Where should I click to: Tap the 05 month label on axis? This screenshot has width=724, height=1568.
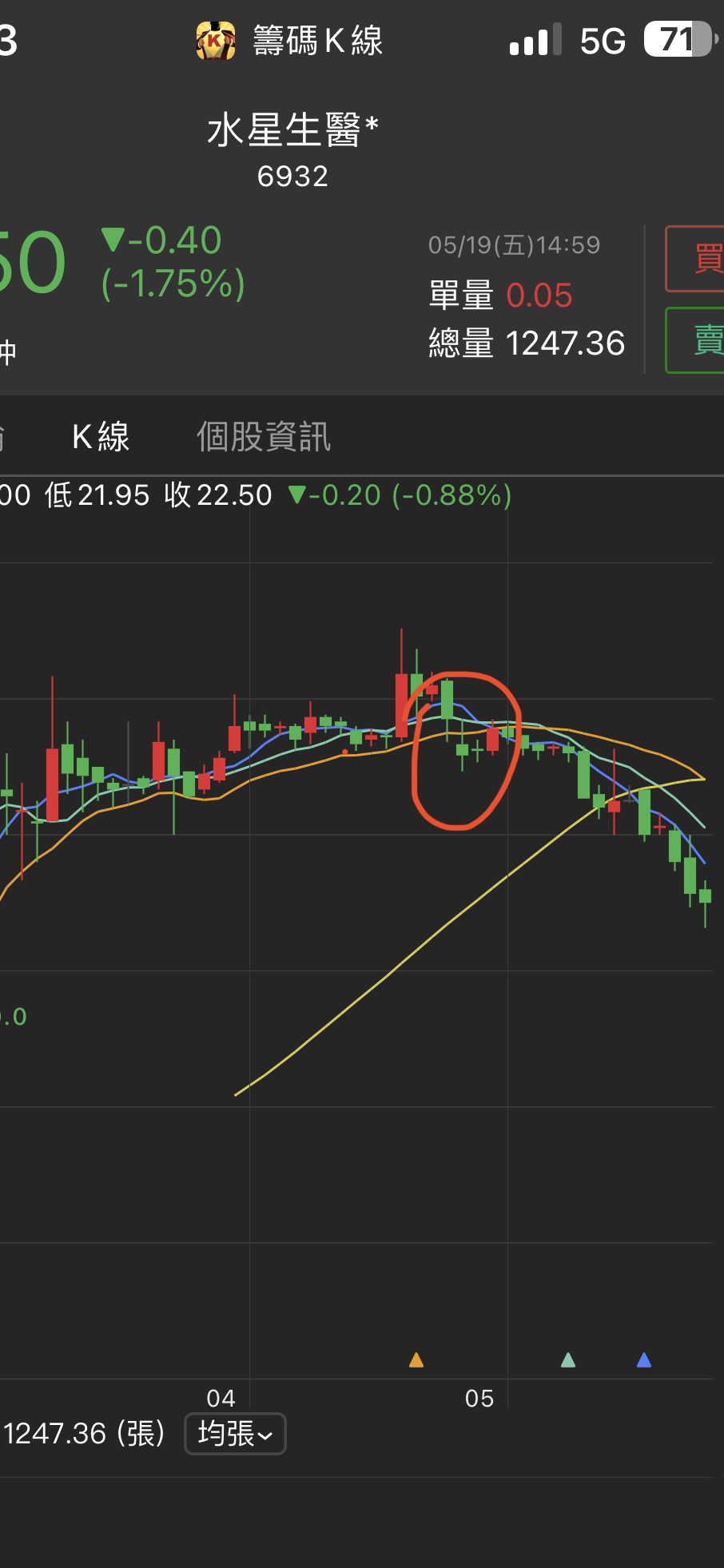pos(479,1399)
